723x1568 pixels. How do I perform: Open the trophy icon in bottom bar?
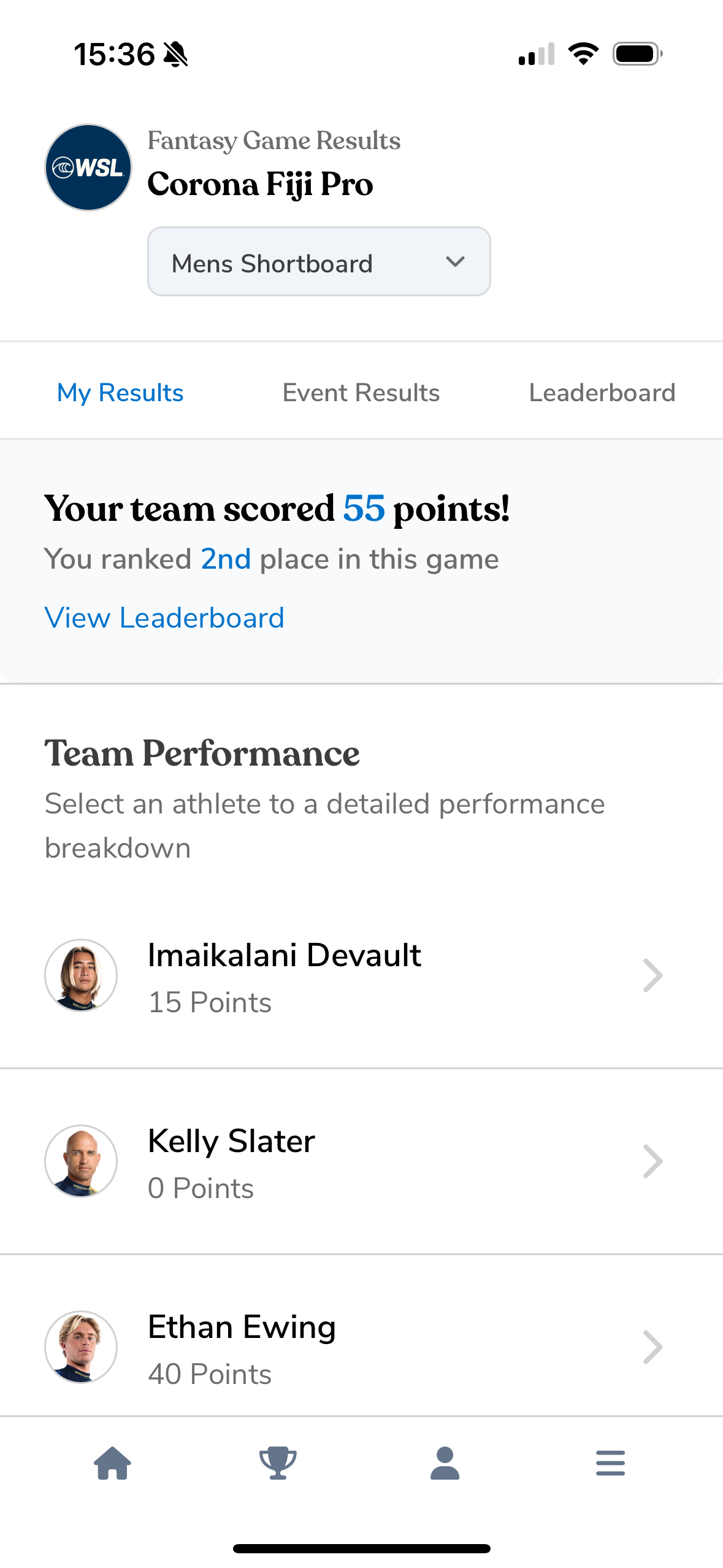click(x=278, y=1463)
